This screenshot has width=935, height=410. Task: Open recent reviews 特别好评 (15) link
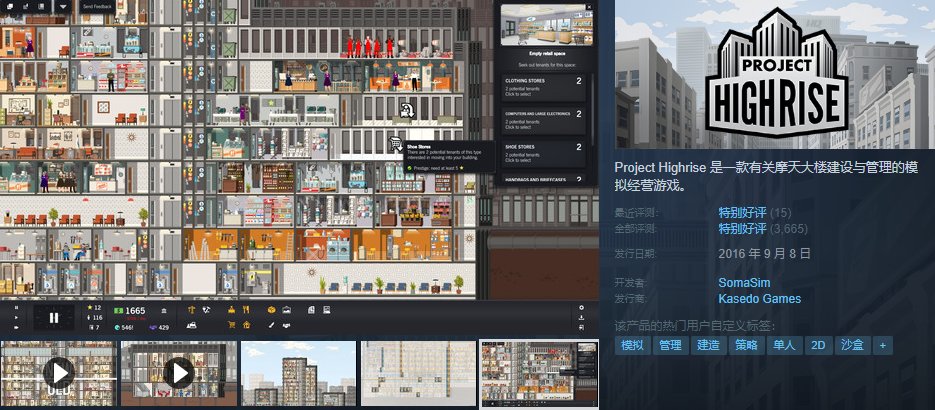pyautogui.click(x=755, y=212)
